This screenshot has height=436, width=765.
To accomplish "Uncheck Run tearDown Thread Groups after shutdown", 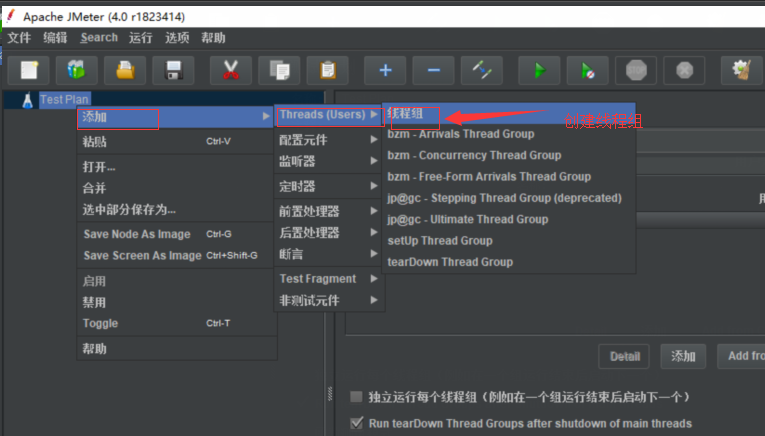I will point(357,423).
